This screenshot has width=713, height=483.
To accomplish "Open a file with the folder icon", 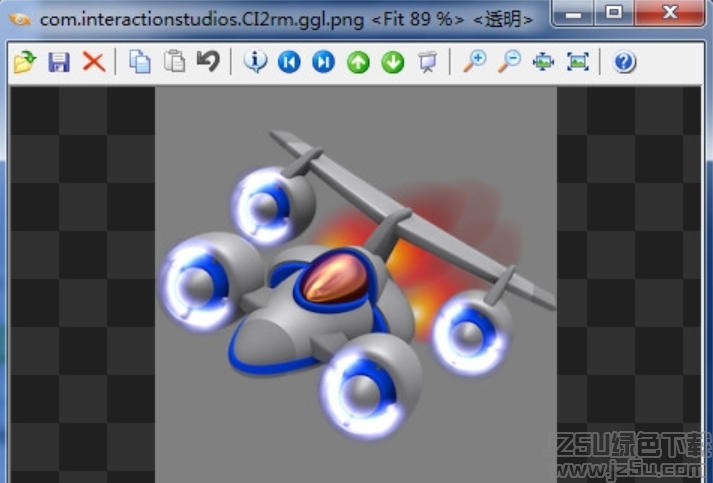I will (x=25, y=62).
